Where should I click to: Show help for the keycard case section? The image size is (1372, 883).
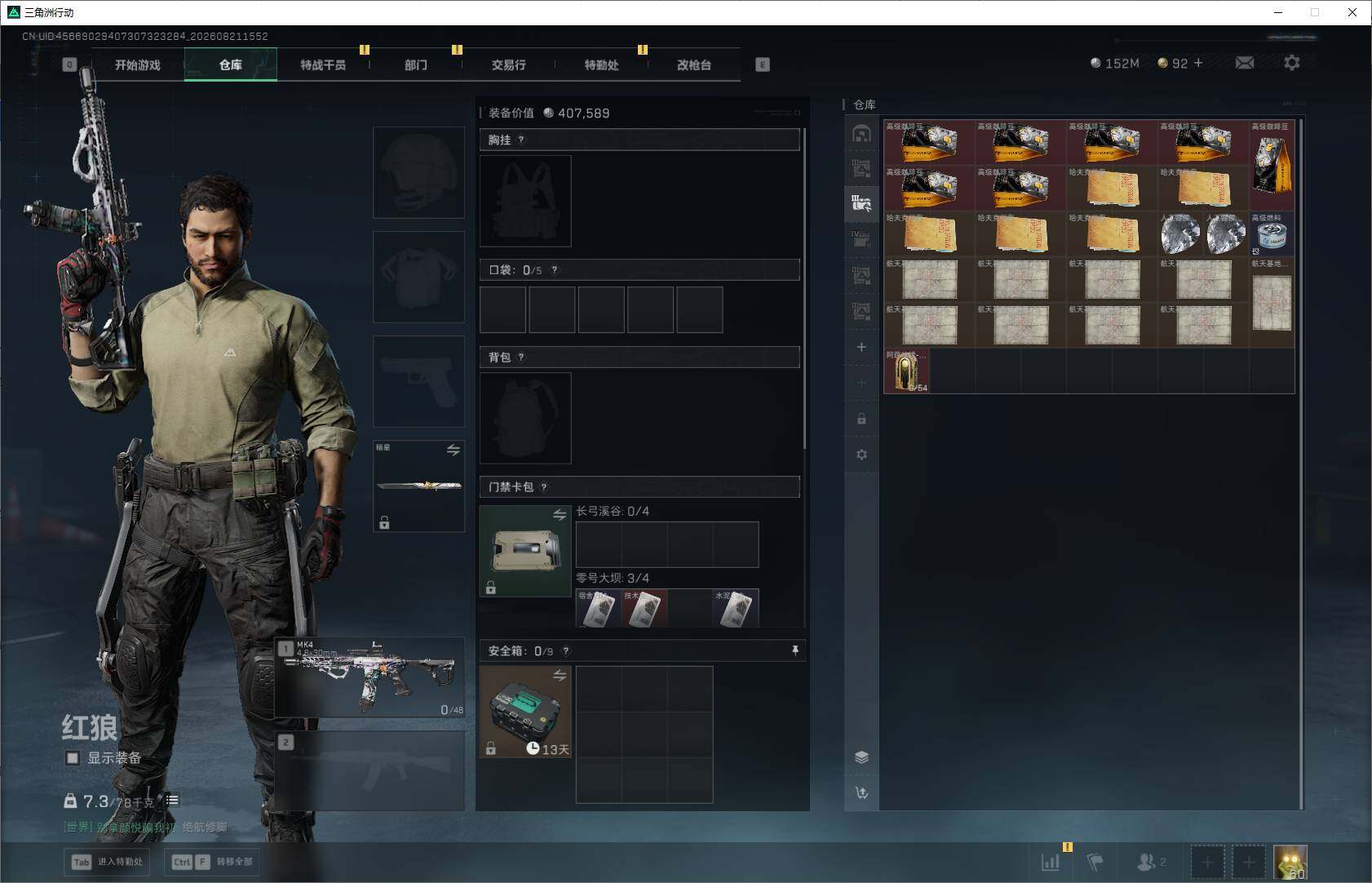pos(544,487)
